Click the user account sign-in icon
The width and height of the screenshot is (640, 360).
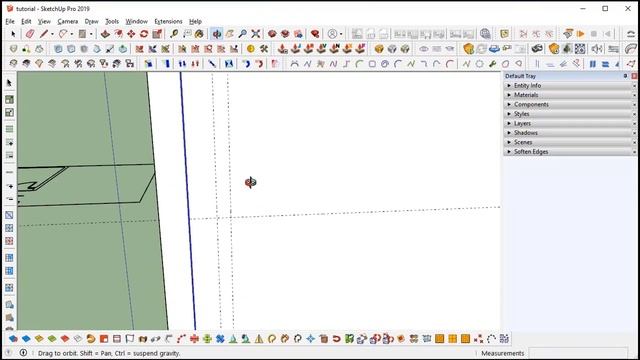(332, 34)
